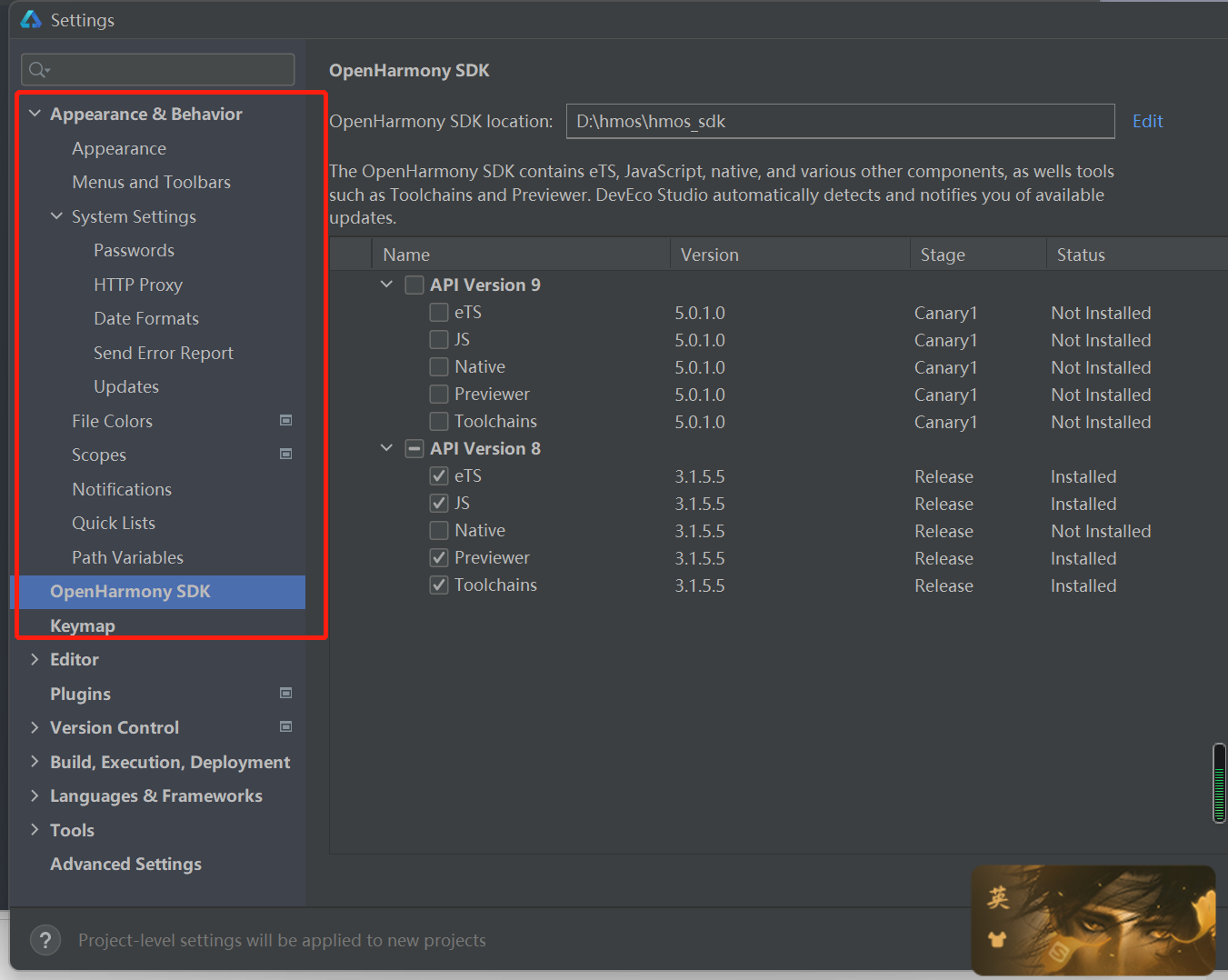The width and height of the screenshot is (1228, 980).
Task: Enable eTS under API Version 9
Action: 439,312
